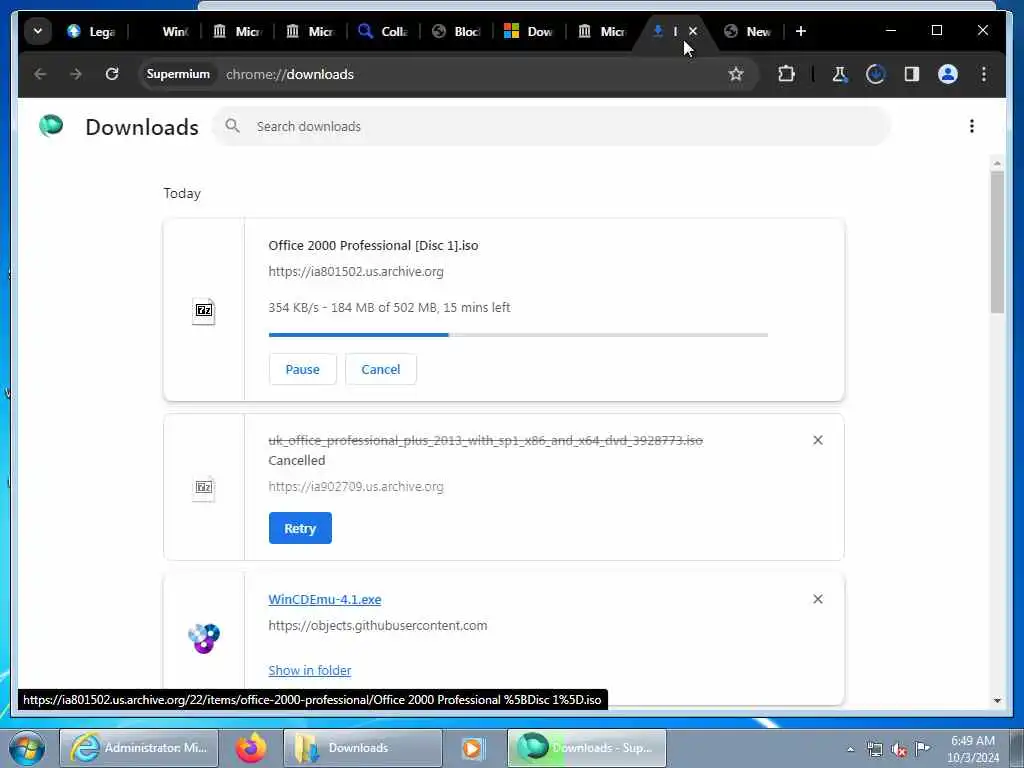Open the Action Center flag icon
The width and height of the screenshot is (1024, 768).
click(923, 748)
